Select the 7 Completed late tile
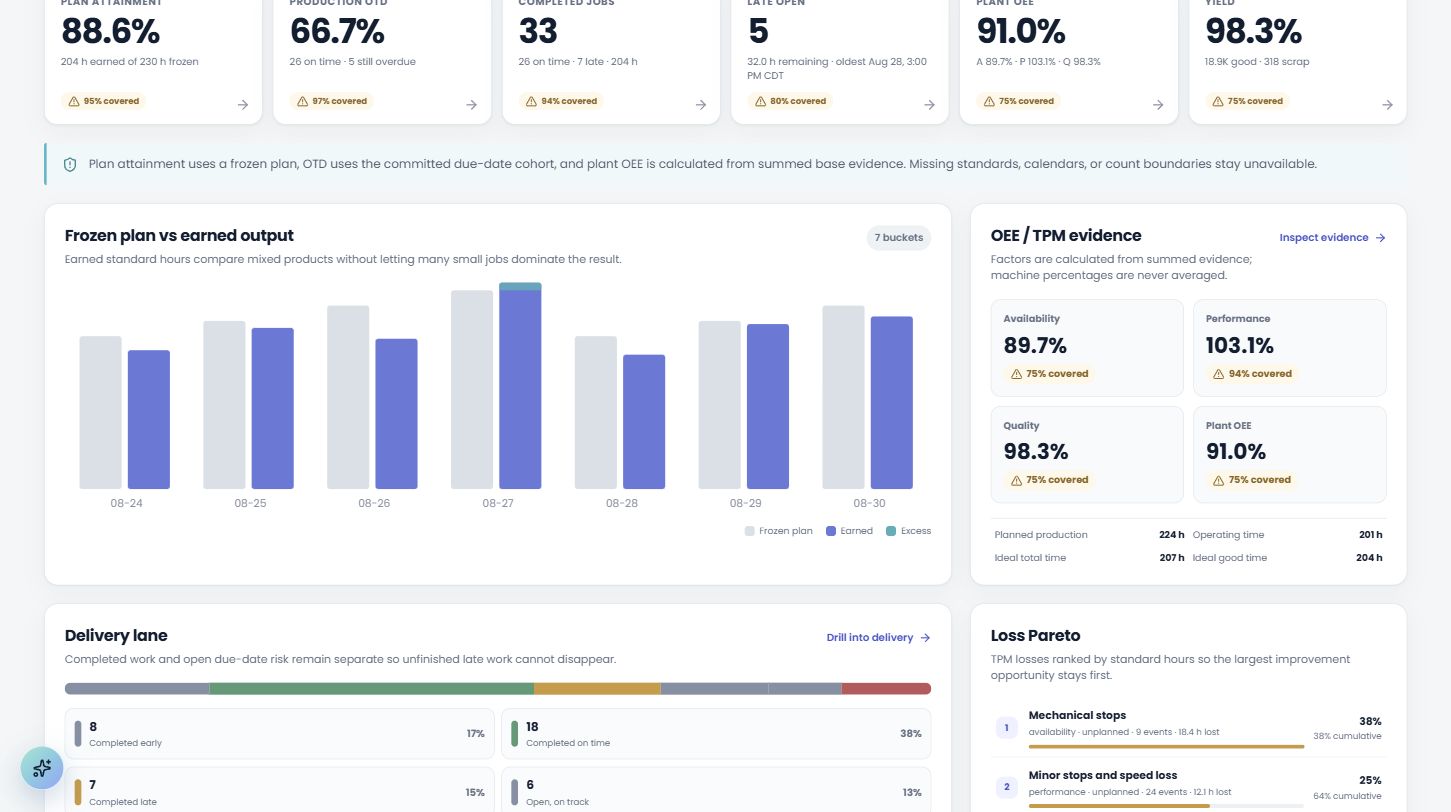1451x812 pixels. coord(278,790)
